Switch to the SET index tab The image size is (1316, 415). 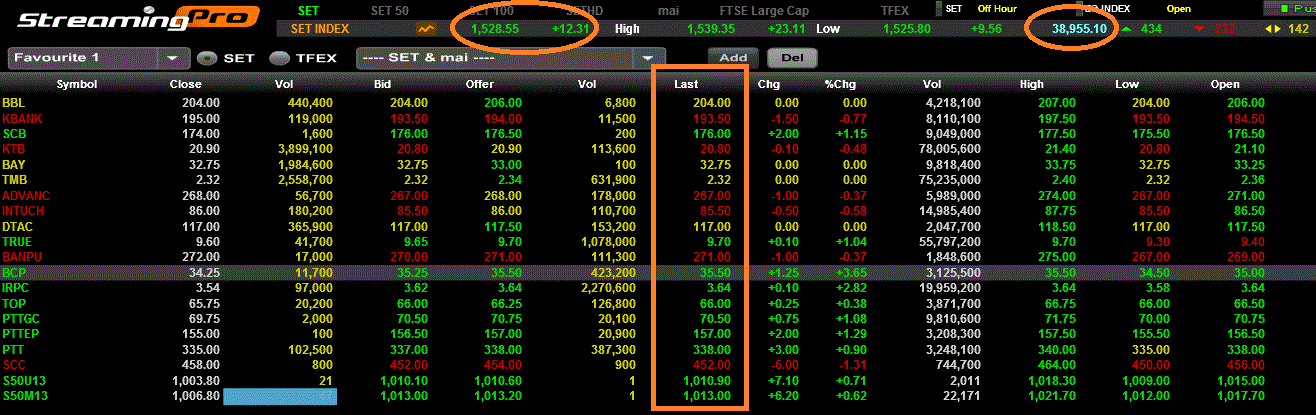pos(309,9)
